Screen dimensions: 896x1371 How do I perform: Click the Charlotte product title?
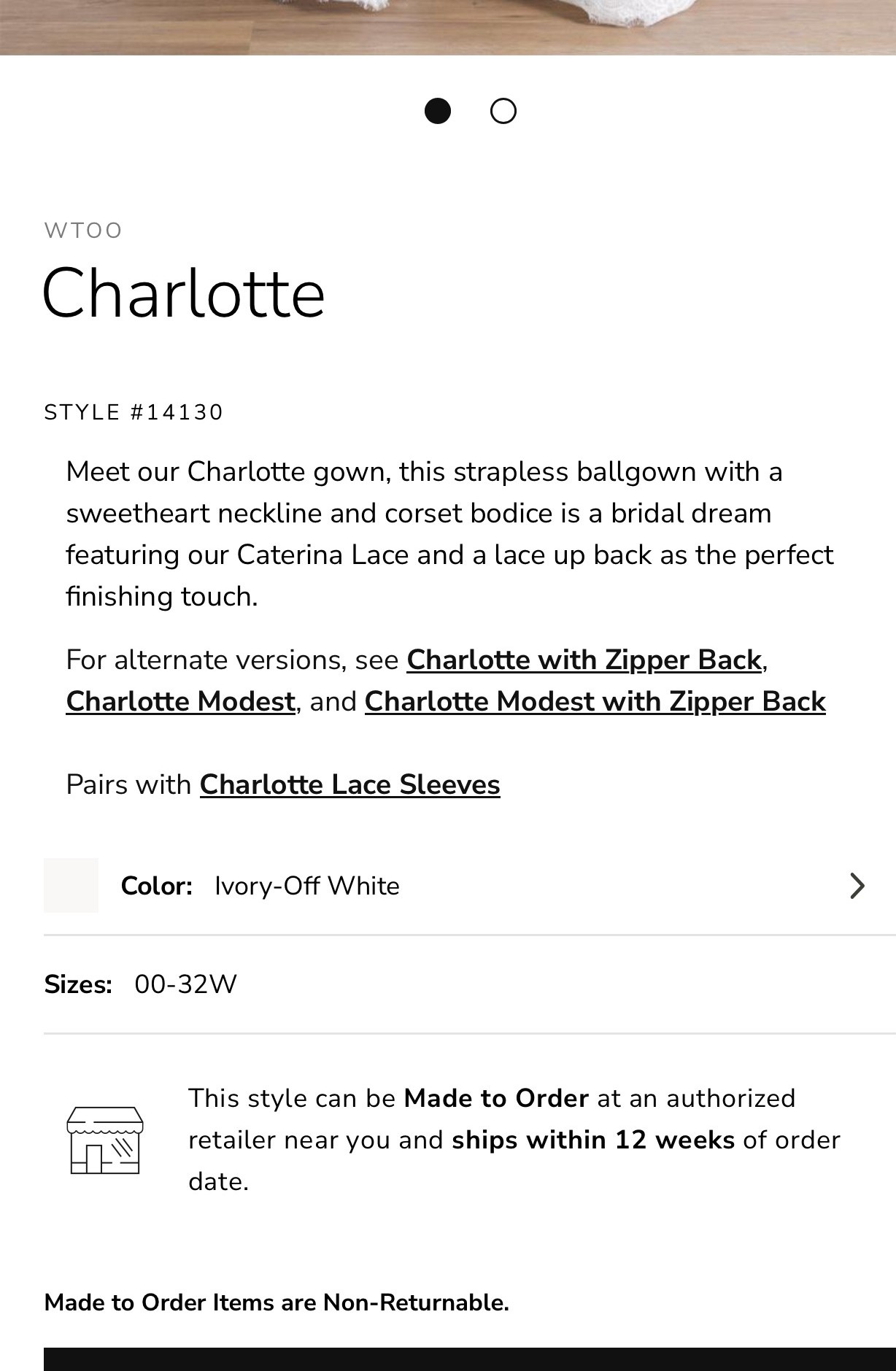tap(184, 293)
